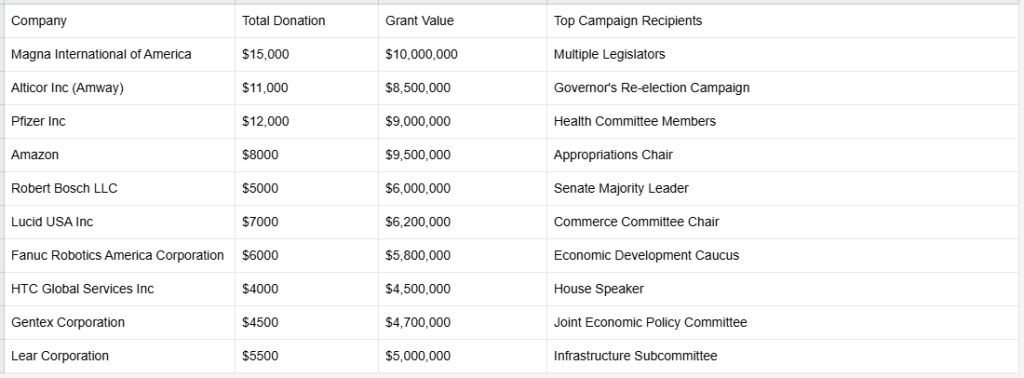Select the Total Donation header cell
Image resolution: width=1024 pixels, height=378 pixels.
306,21
